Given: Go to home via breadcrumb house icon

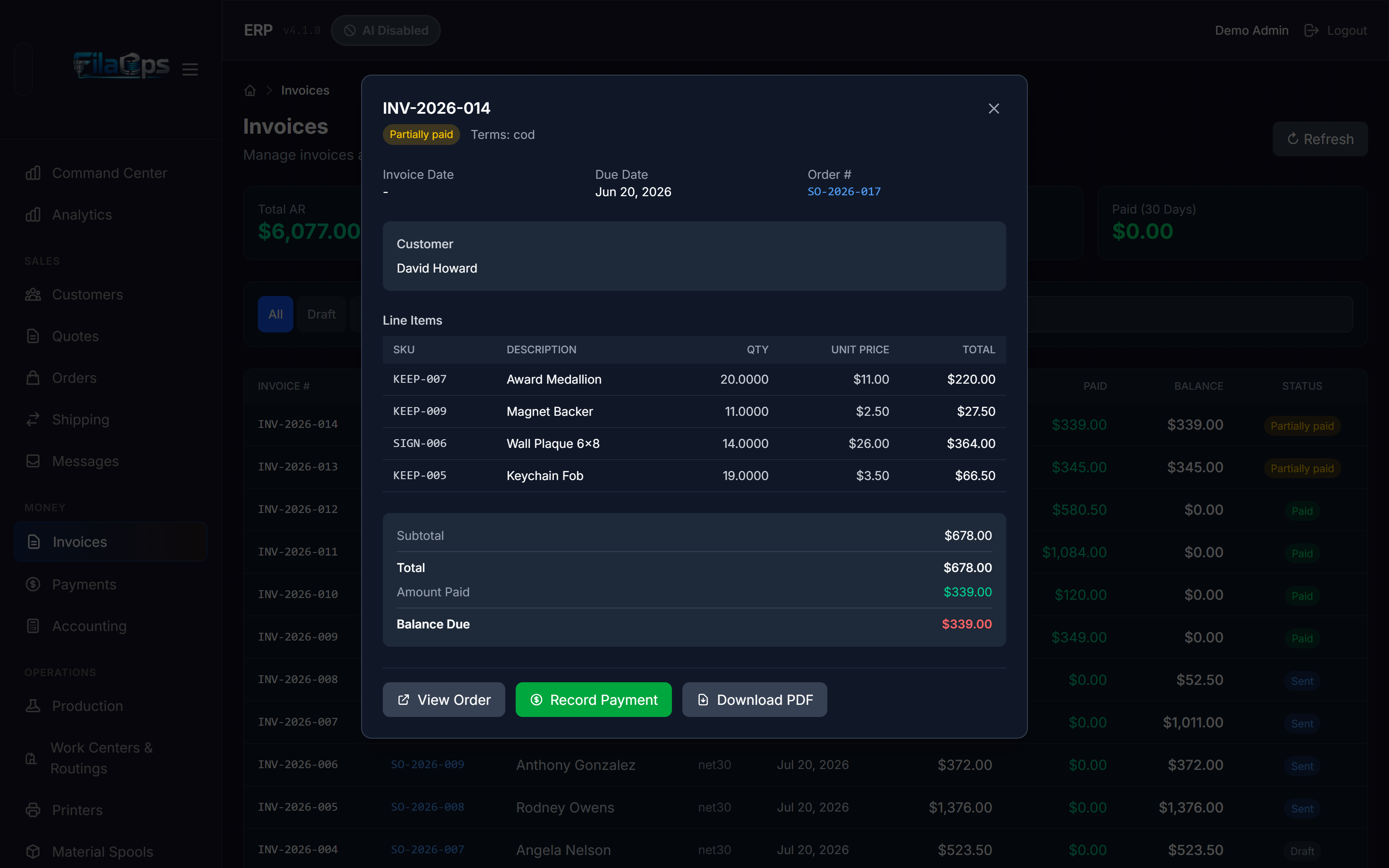Looking at the screenshot, I should click(250, 90).
